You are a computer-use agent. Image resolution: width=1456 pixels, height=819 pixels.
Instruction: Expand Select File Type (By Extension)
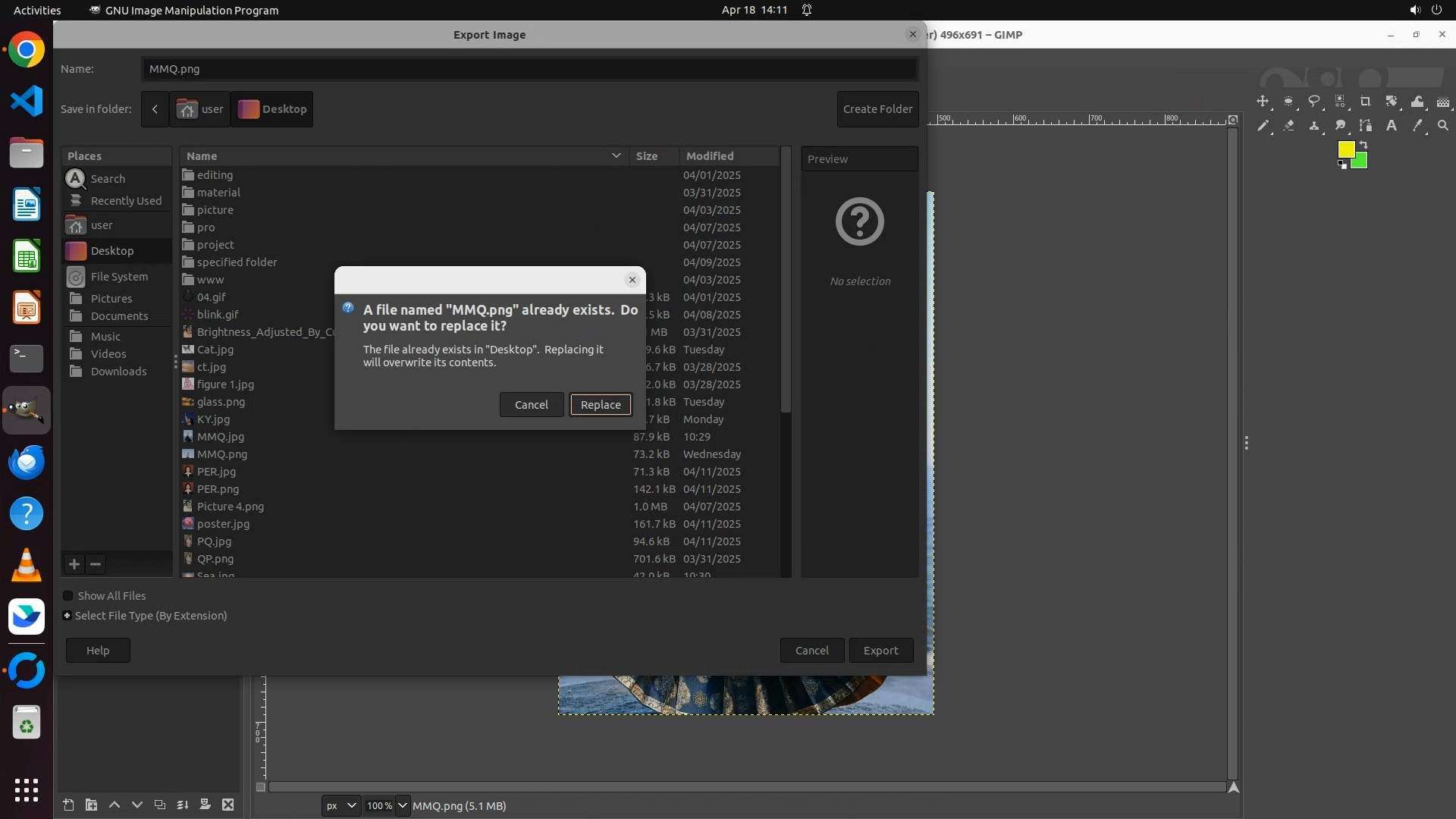(x=67, y=616)
